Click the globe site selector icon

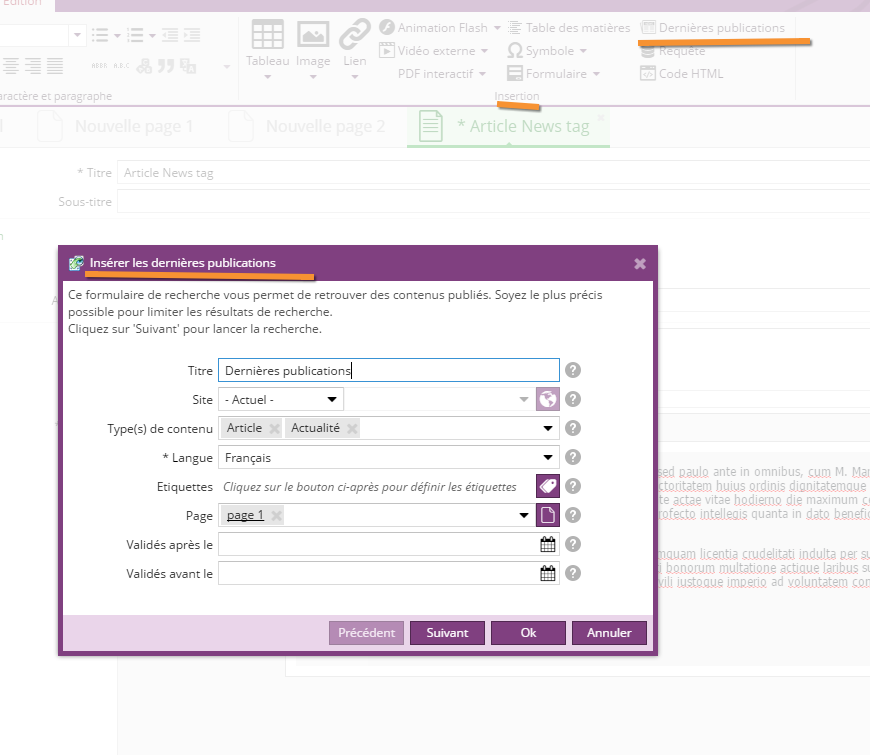tap(547, 399)
